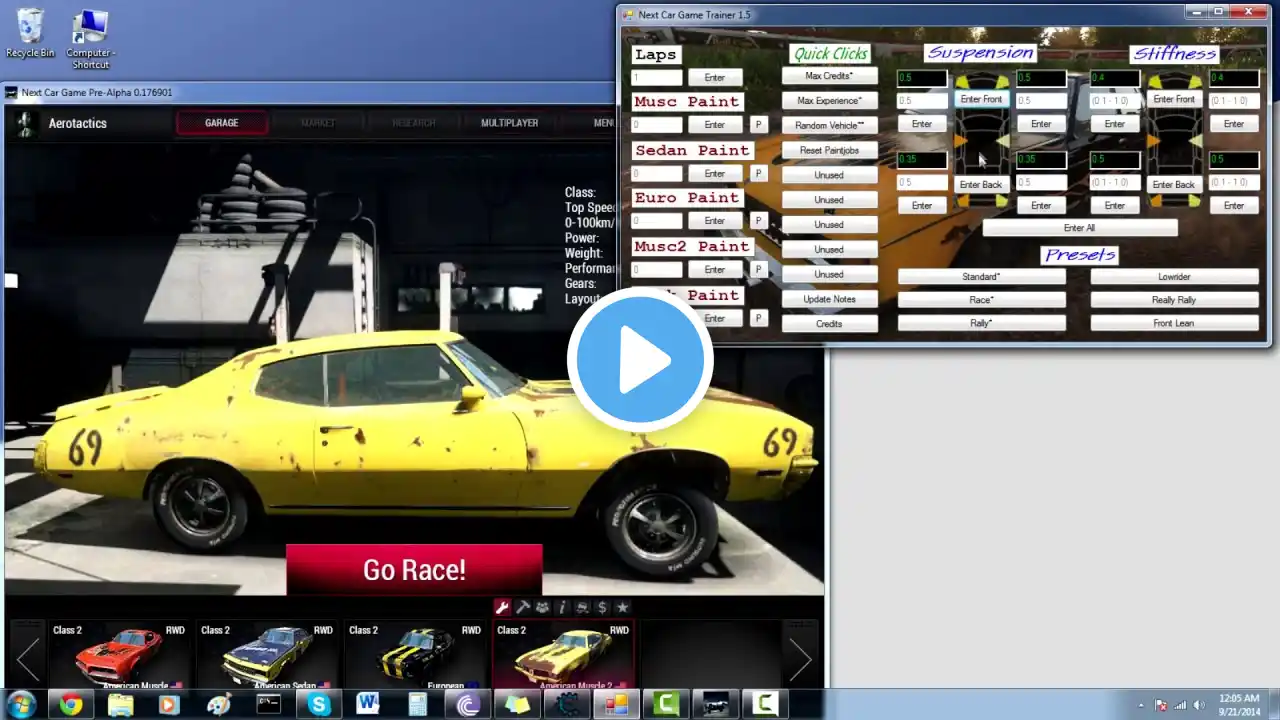Click the Random Vehicle** button
The height and width of the screenshot is (720, 1280).
coord(829,126)
